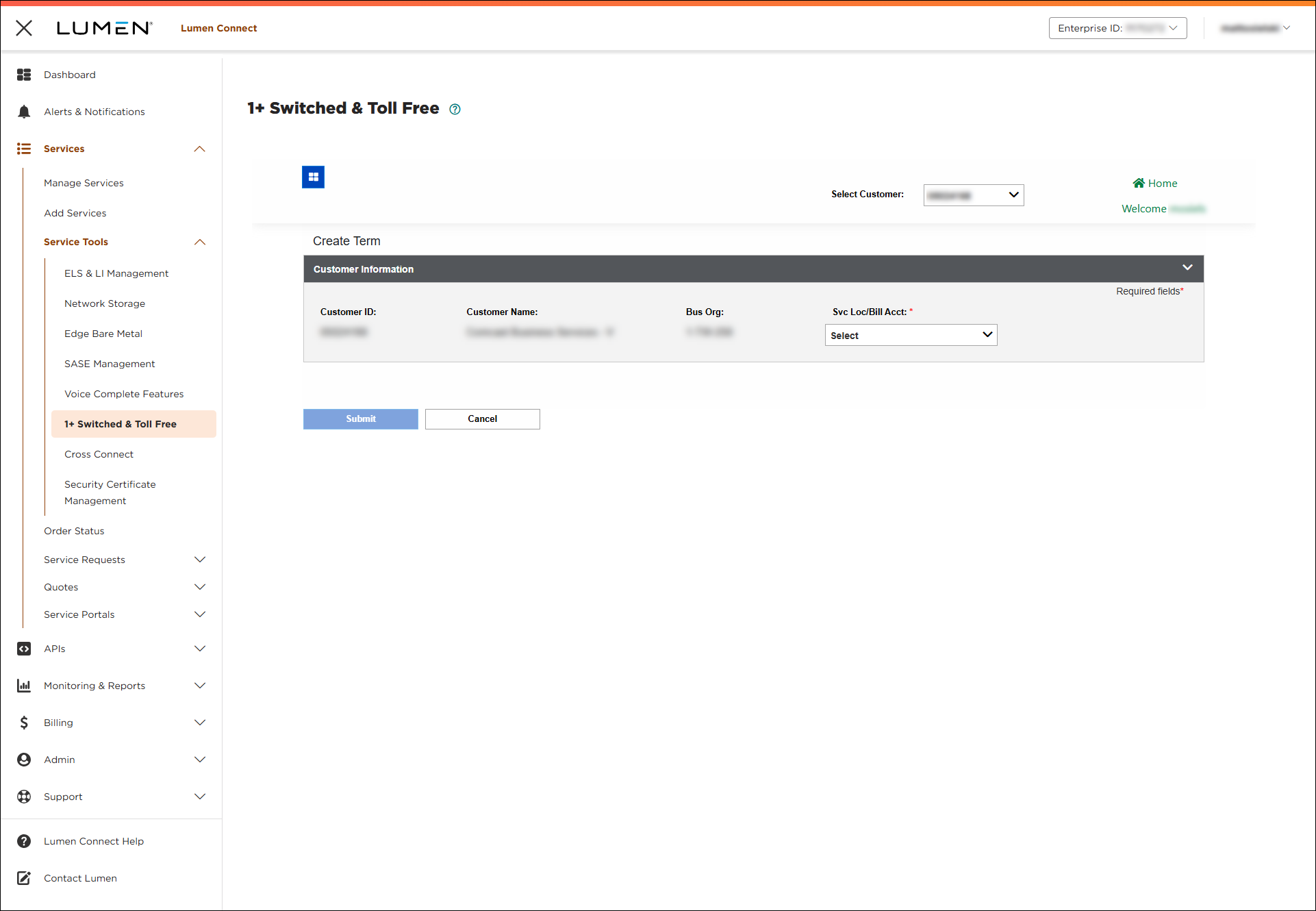The width and height of the screenshot is (1316, 911).
Task: Expand the Billing menu chevron
Action: click(x=200, y=723)
